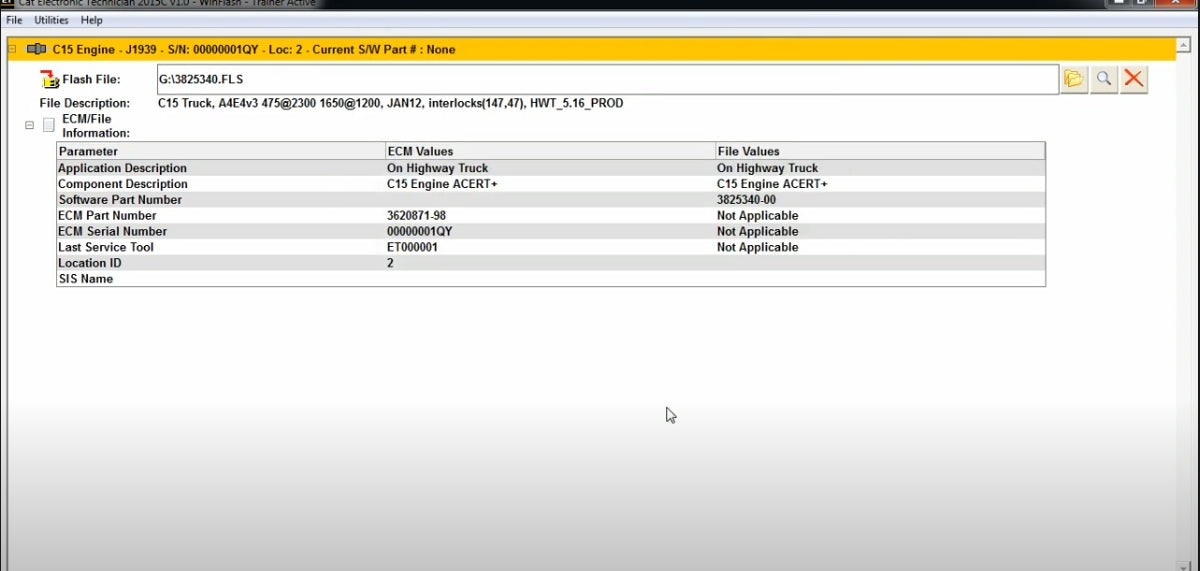Click the ECM engine icon in yellow header
1200x571 pixels.
pyautogui.click(x=36, y=49)
